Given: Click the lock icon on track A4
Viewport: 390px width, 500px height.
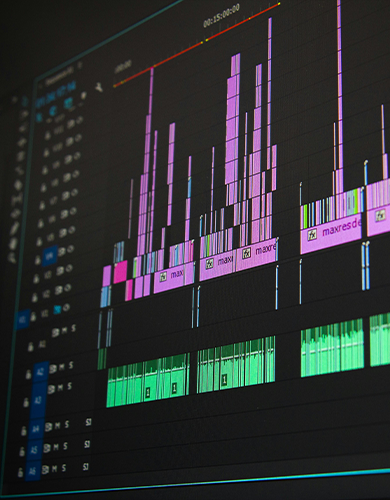Looking at the screenshot, I should pos(23,430).
